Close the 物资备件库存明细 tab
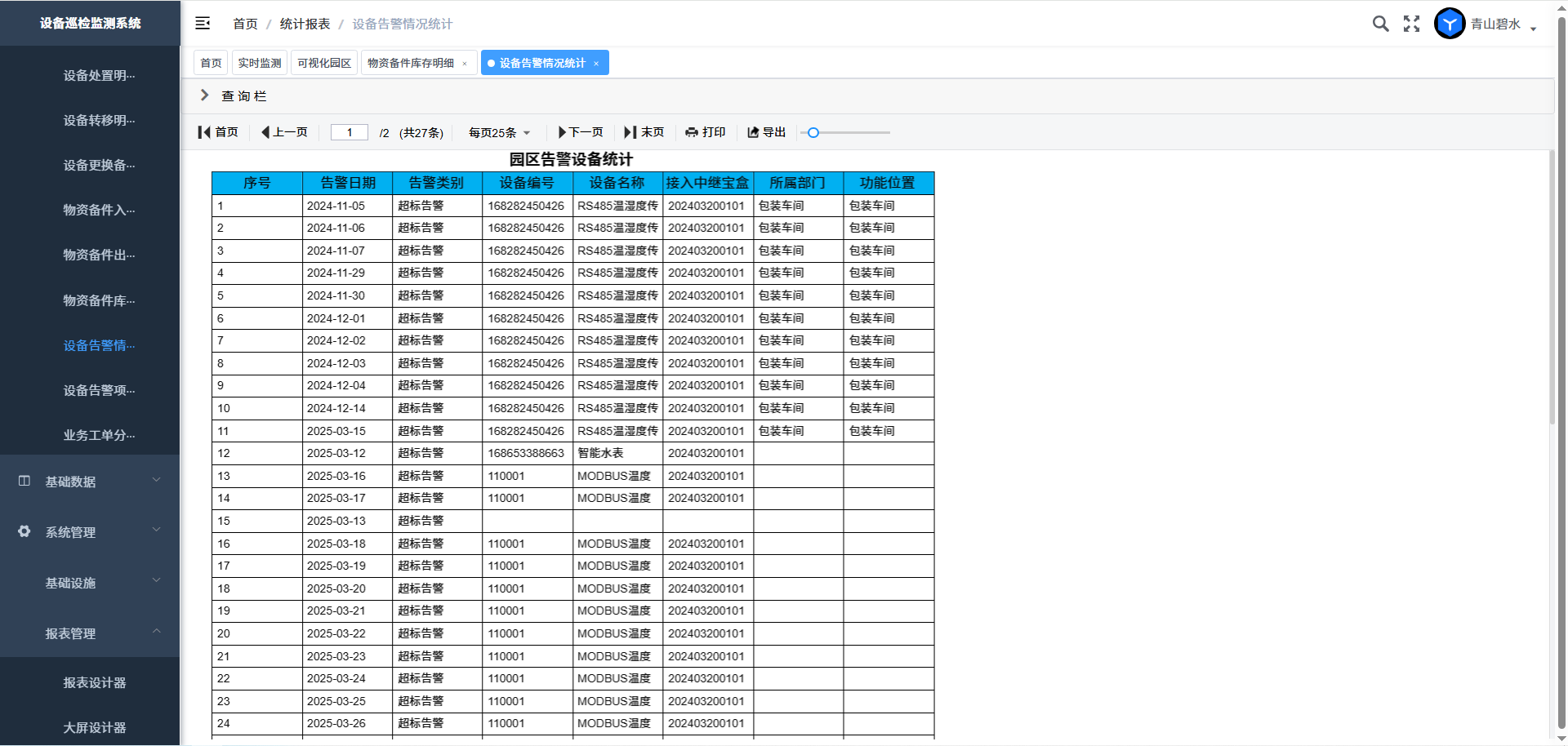Viewport: 1568px width, 746px height. pyautogui.click(x=465, y=64)
